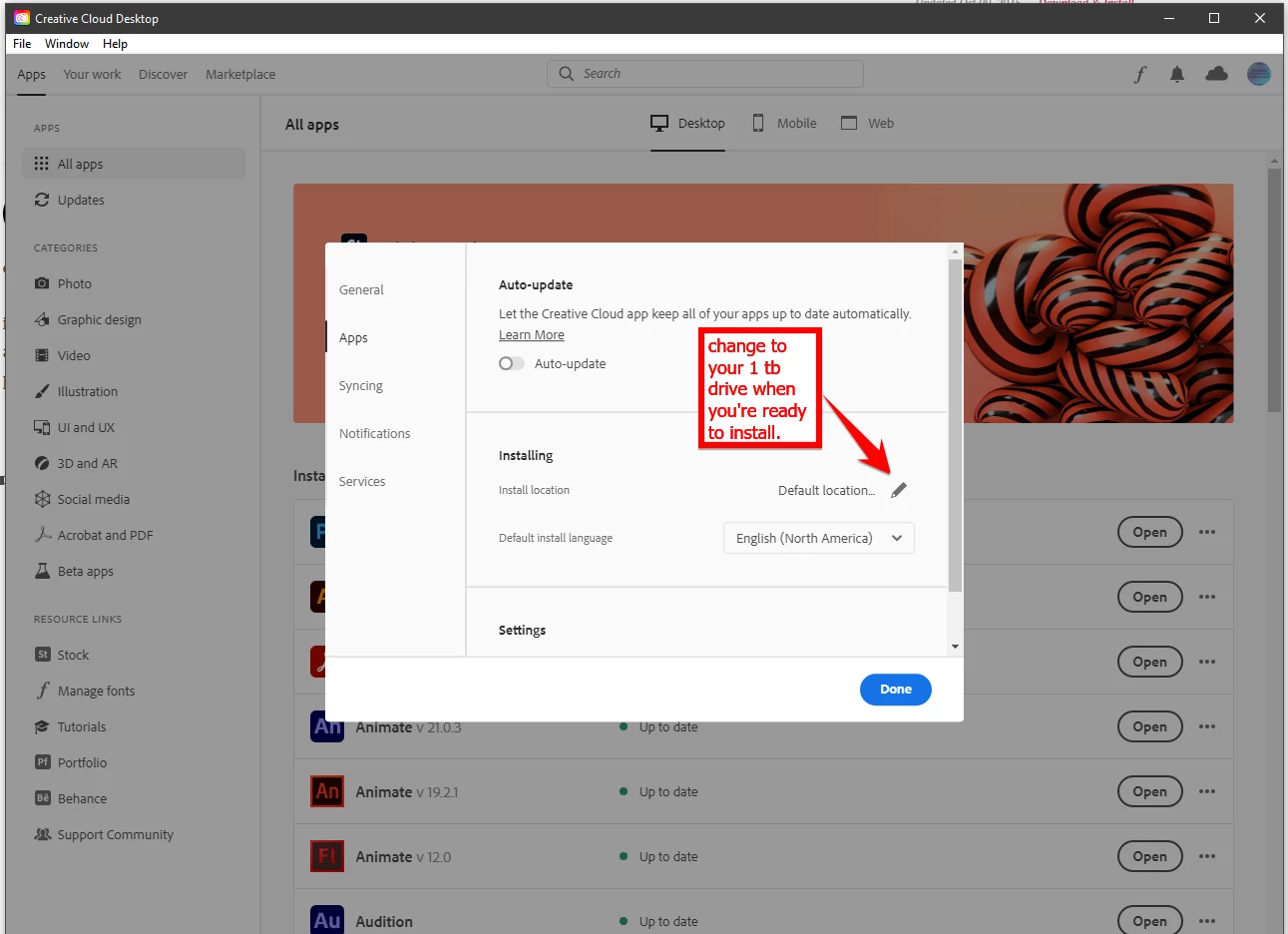Click Open for Animate v 12.0
Screen dimensions: 1288x934
click(x=1149, y=856)
